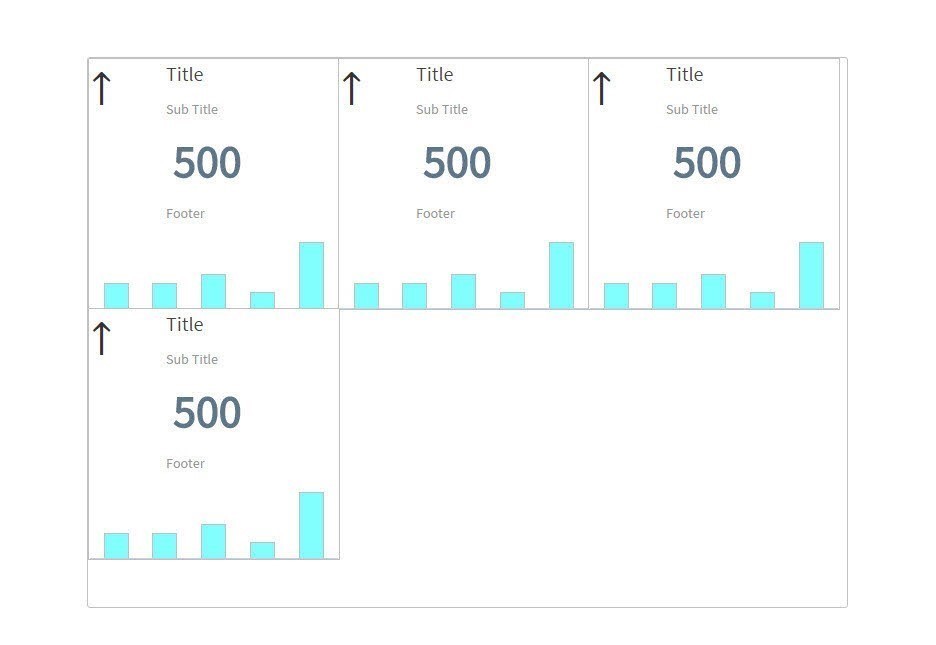Click the up arrow icon in the first tile
This screenshot has height=645, width=936.
coord(101,88)
